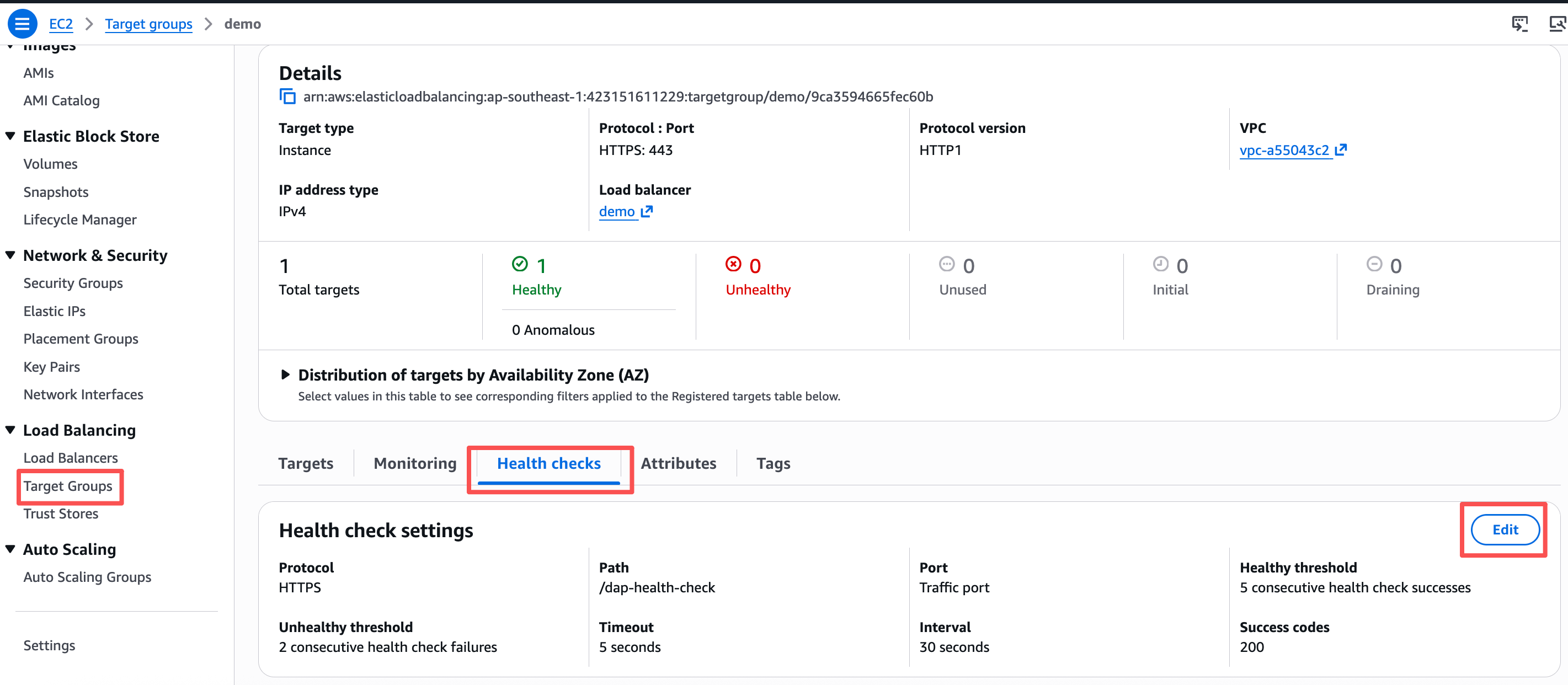Viewport: 1568px width, 685px height.
Task: Go to EC2 in the breadcrumb
Action: 61,24
